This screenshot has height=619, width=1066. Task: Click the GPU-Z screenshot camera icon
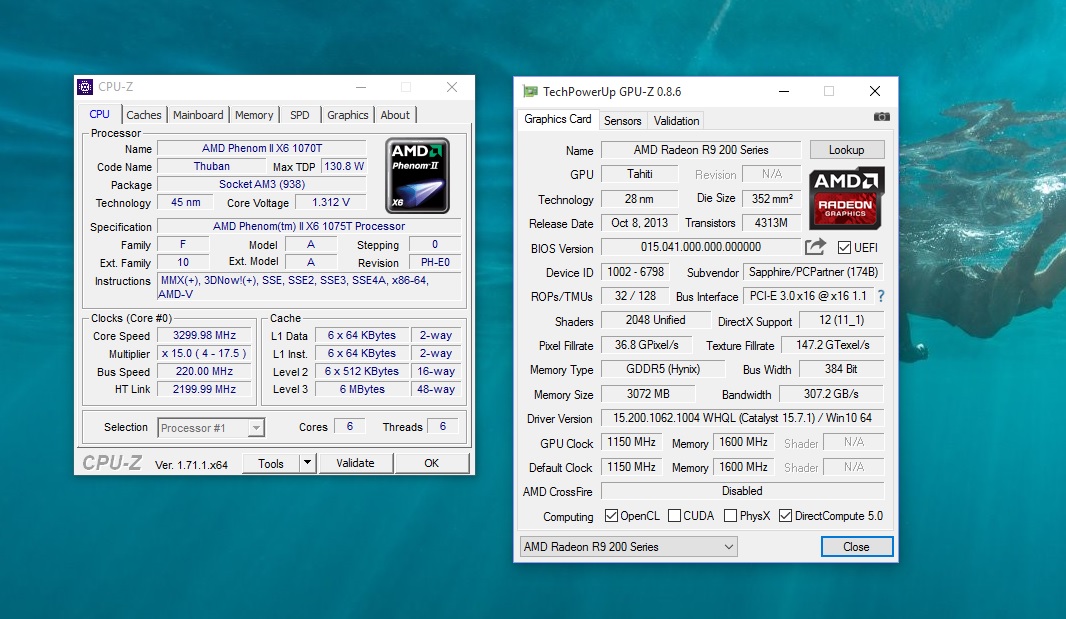click(x=881, y=118)
